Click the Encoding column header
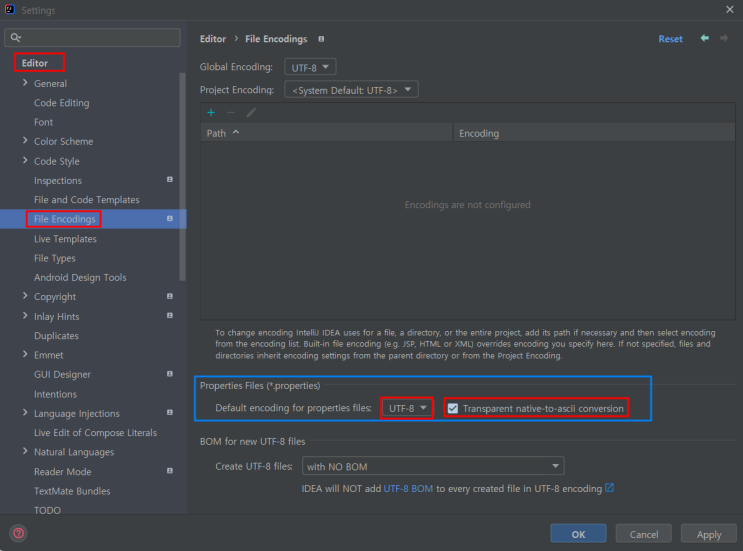This screenshot has width=743, height=551. 594,133
